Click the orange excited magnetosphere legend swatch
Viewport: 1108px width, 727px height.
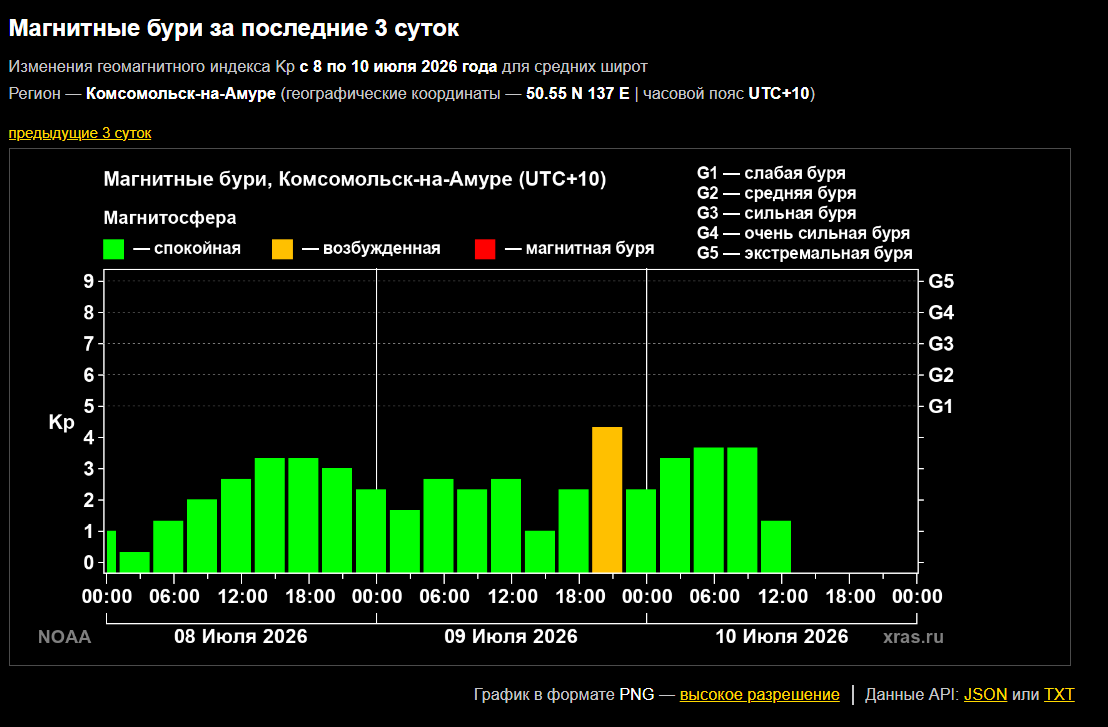pos(283,249)
